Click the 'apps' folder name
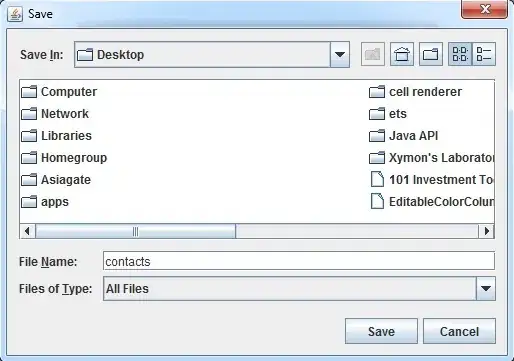This screenshot has height=361, width=514. [55, 202]
